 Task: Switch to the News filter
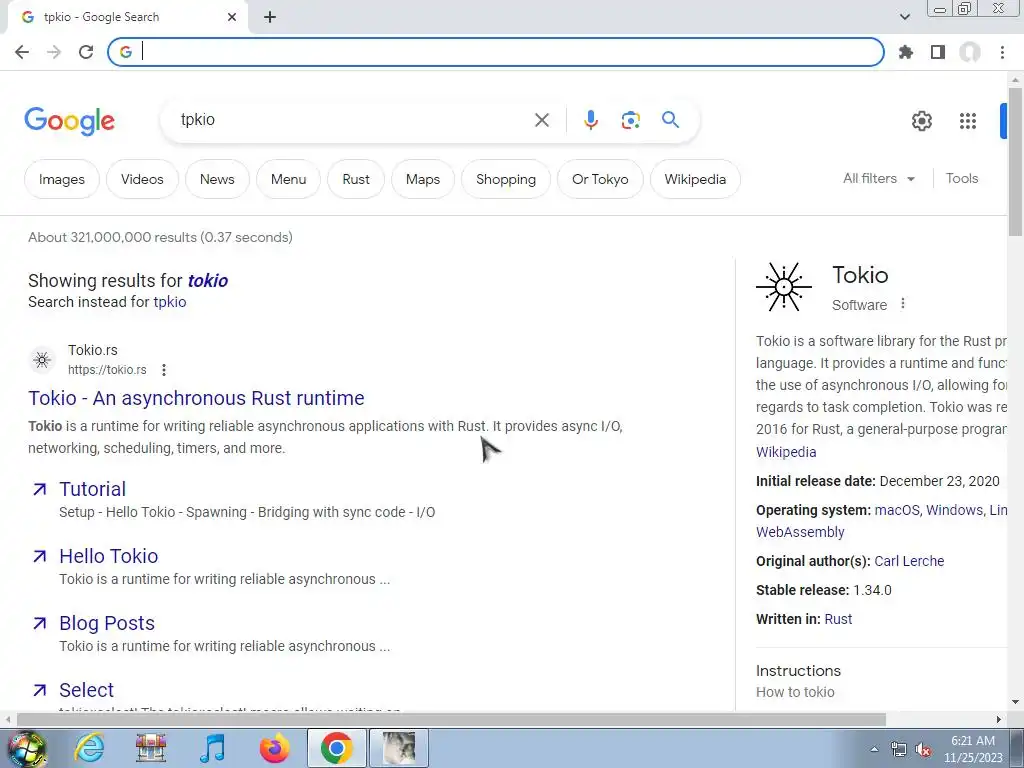click(217, 179)
